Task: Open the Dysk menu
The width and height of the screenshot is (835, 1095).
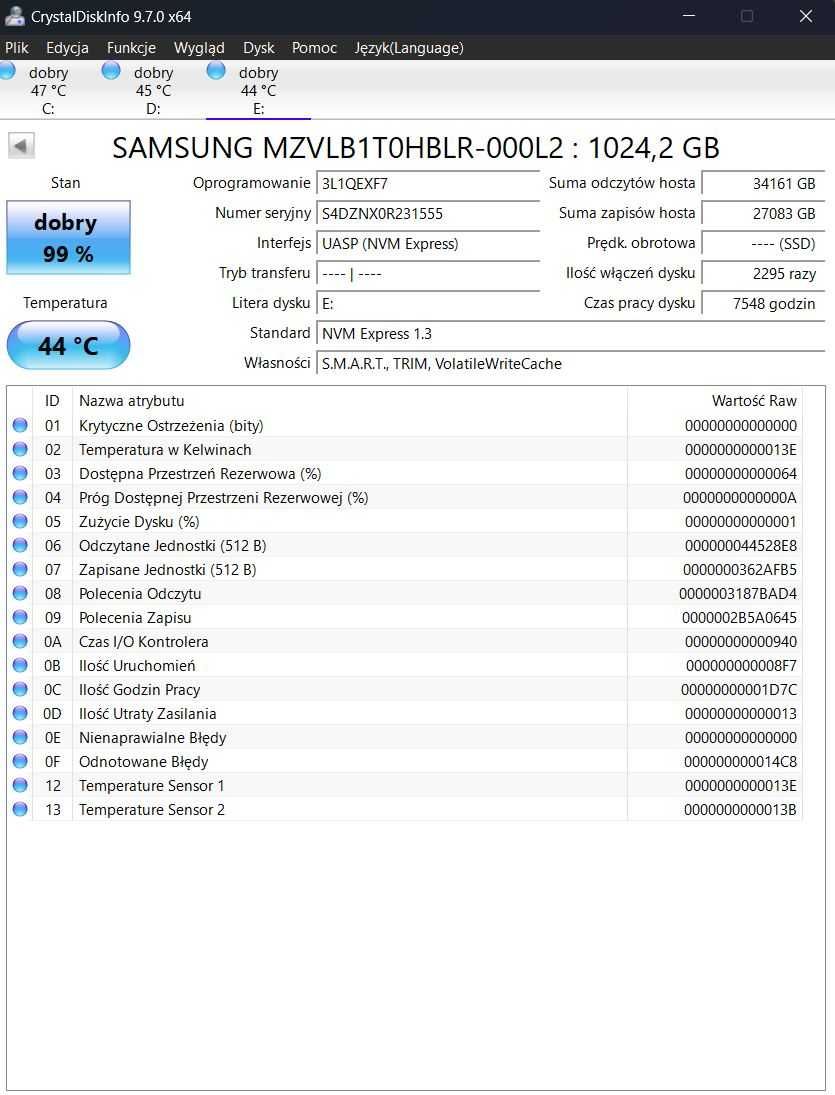Action: (x=258, y=47)
